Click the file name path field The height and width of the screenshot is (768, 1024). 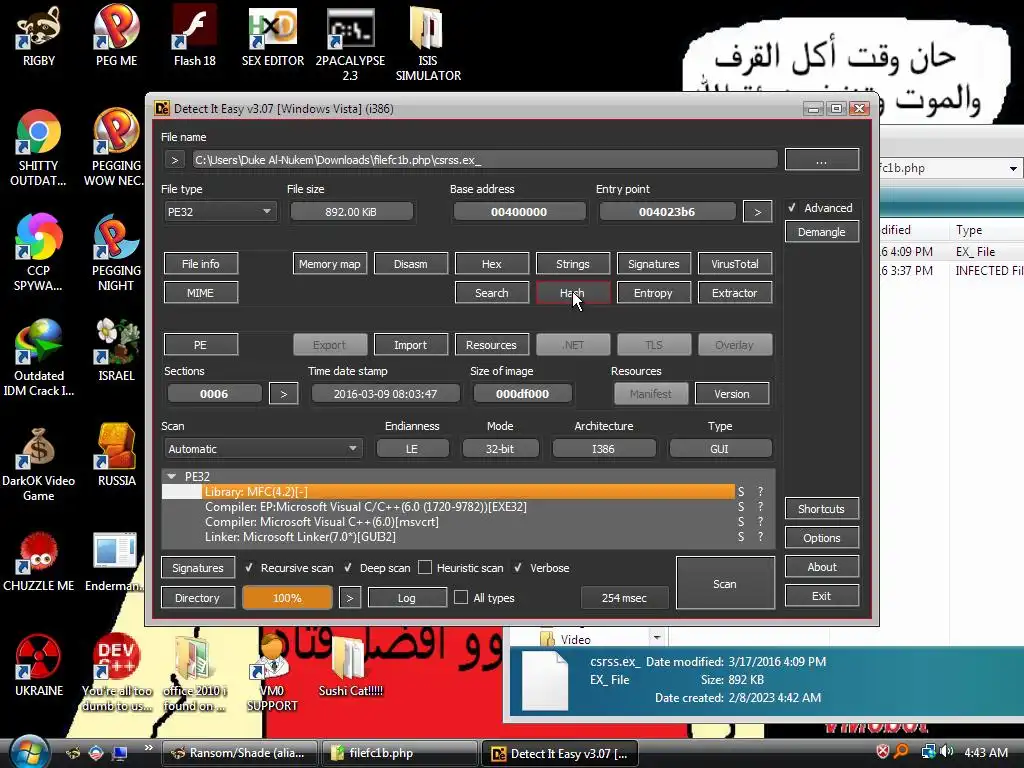[485, 160]
